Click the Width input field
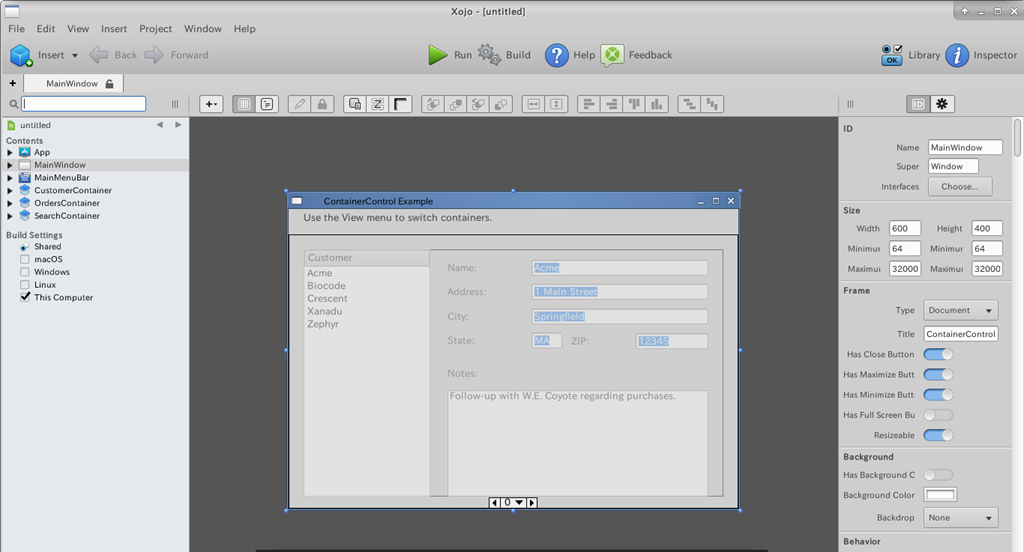 click(905, 229)
